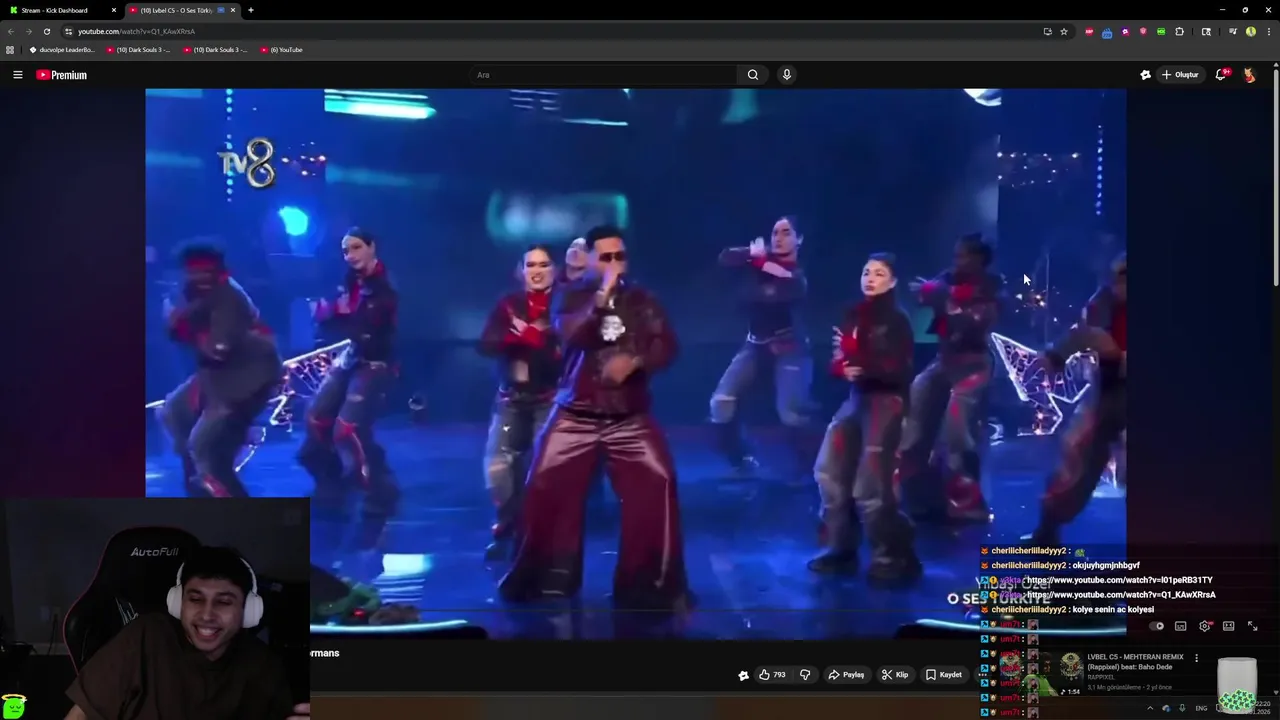Open the YouTube account avatar menu
The image size is (1280, 720).
pos(1249,75)
